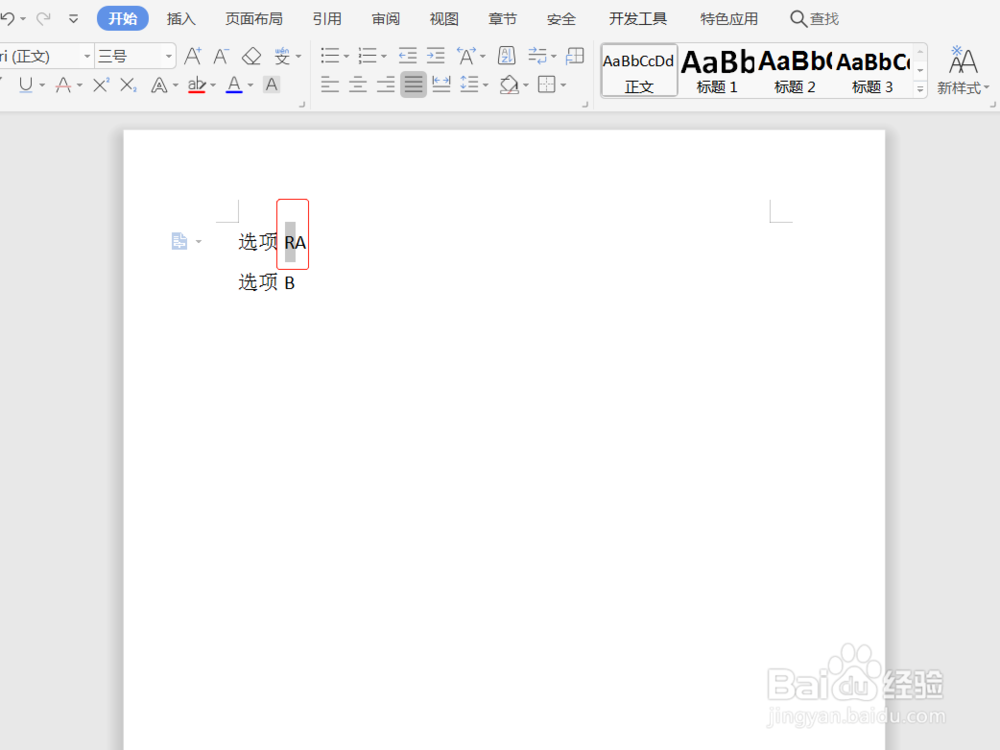This screenshot has width=1000, height=750.
Task: Click the Undo arrow icon
Action: point(8,18)
